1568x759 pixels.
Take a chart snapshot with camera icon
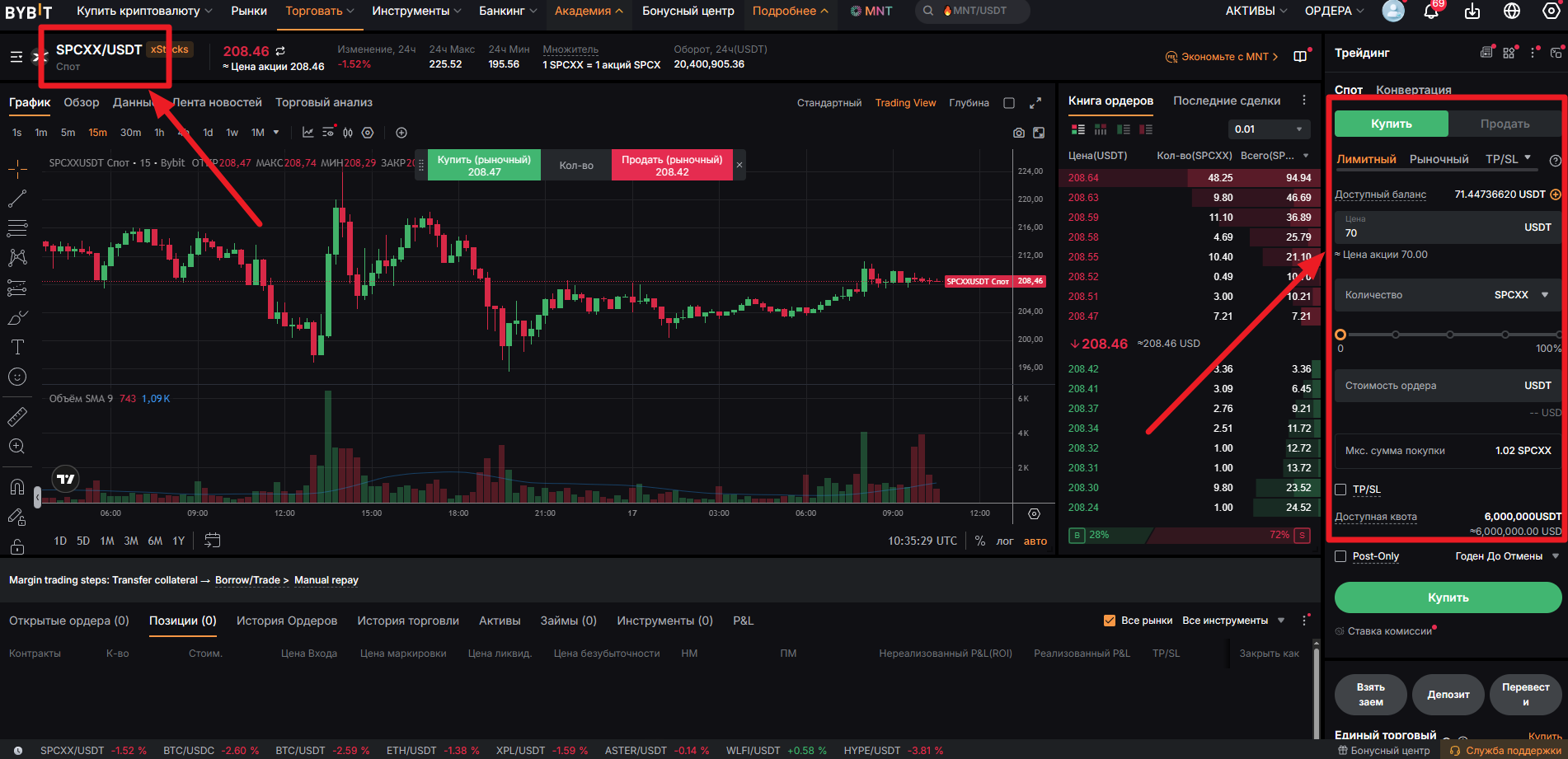[x=1019, y=133]
